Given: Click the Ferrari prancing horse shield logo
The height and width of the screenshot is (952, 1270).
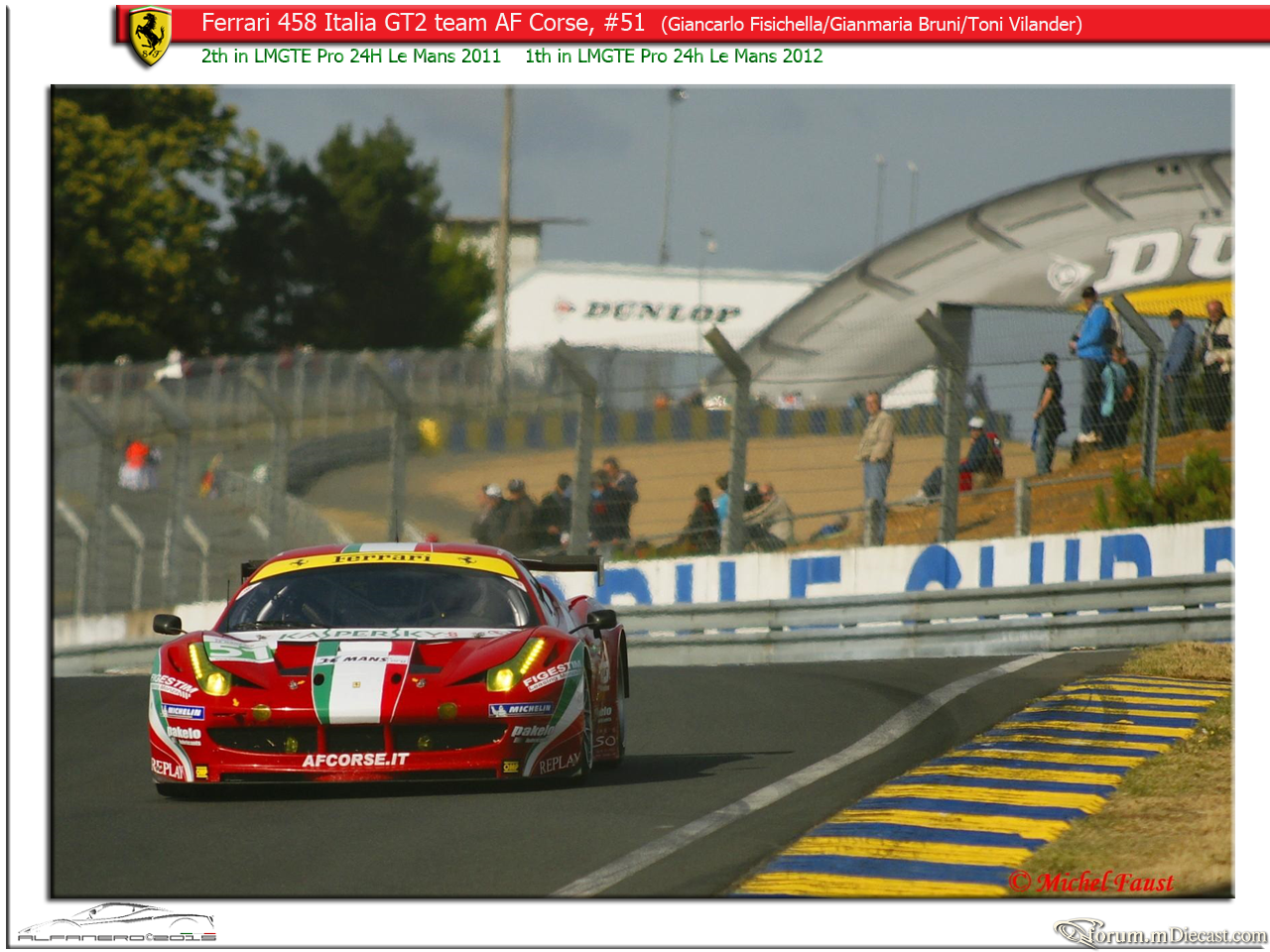Looking at the screenshot, I should click(151, 37).
